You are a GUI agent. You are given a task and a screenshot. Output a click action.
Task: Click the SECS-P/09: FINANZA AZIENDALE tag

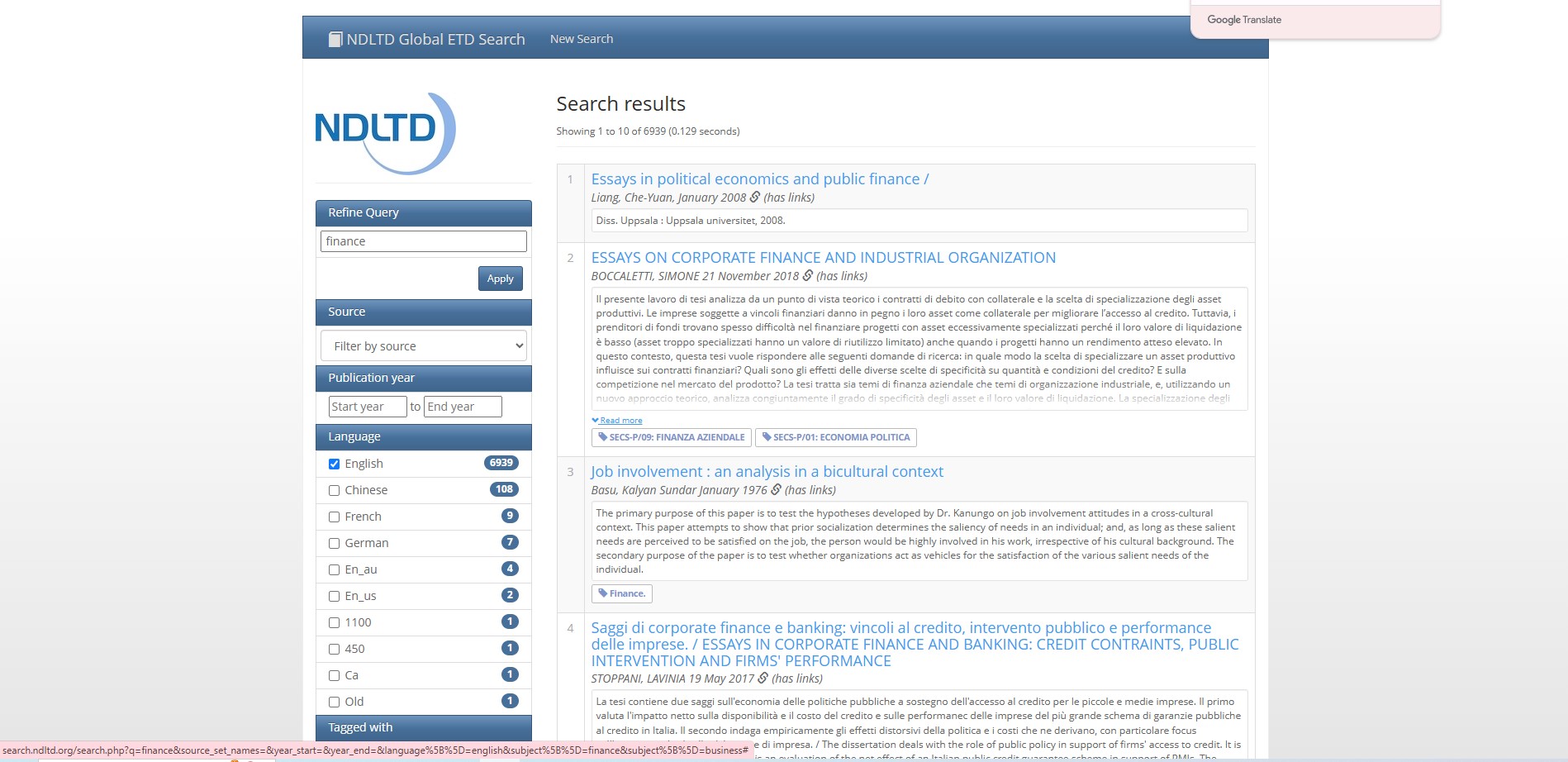(x=671, y=437)
